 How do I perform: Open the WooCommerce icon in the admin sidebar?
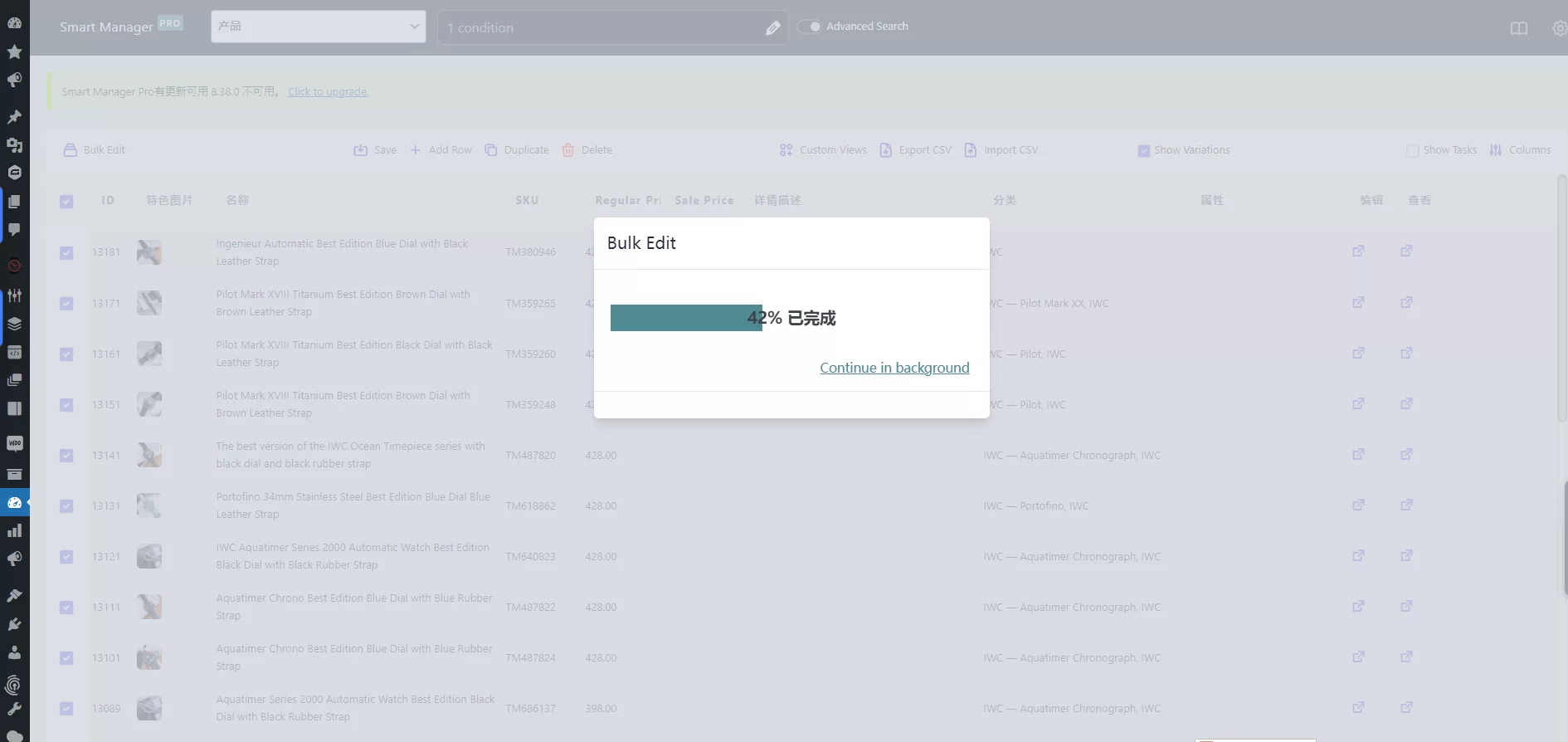[x=14, y=443]
